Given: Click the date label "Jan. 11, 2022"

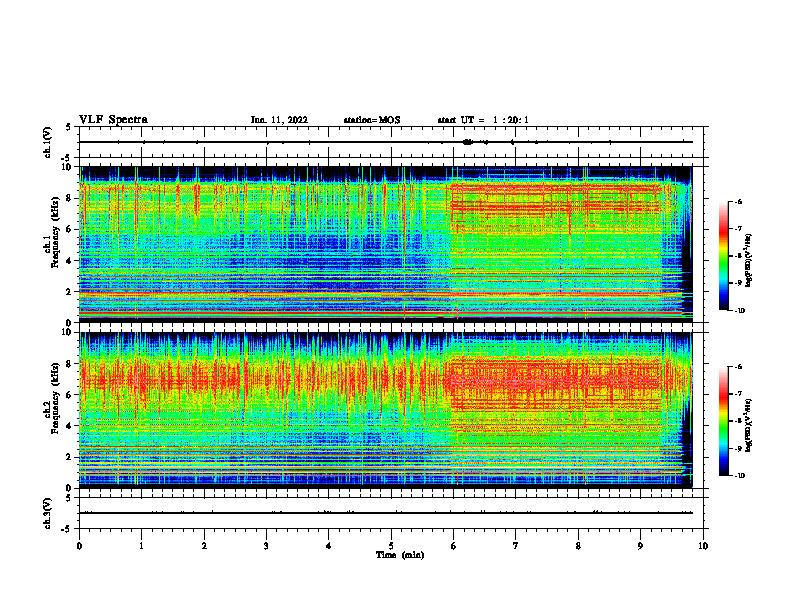Looking at the screenshot, I should [x=279, y=120].
